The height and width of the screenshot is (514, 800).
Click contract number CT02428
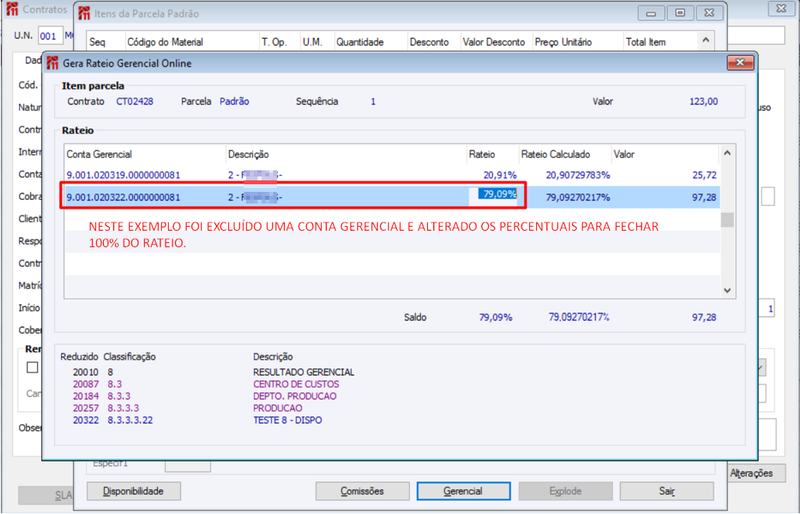pyautogui.click(x=135, y=101)
